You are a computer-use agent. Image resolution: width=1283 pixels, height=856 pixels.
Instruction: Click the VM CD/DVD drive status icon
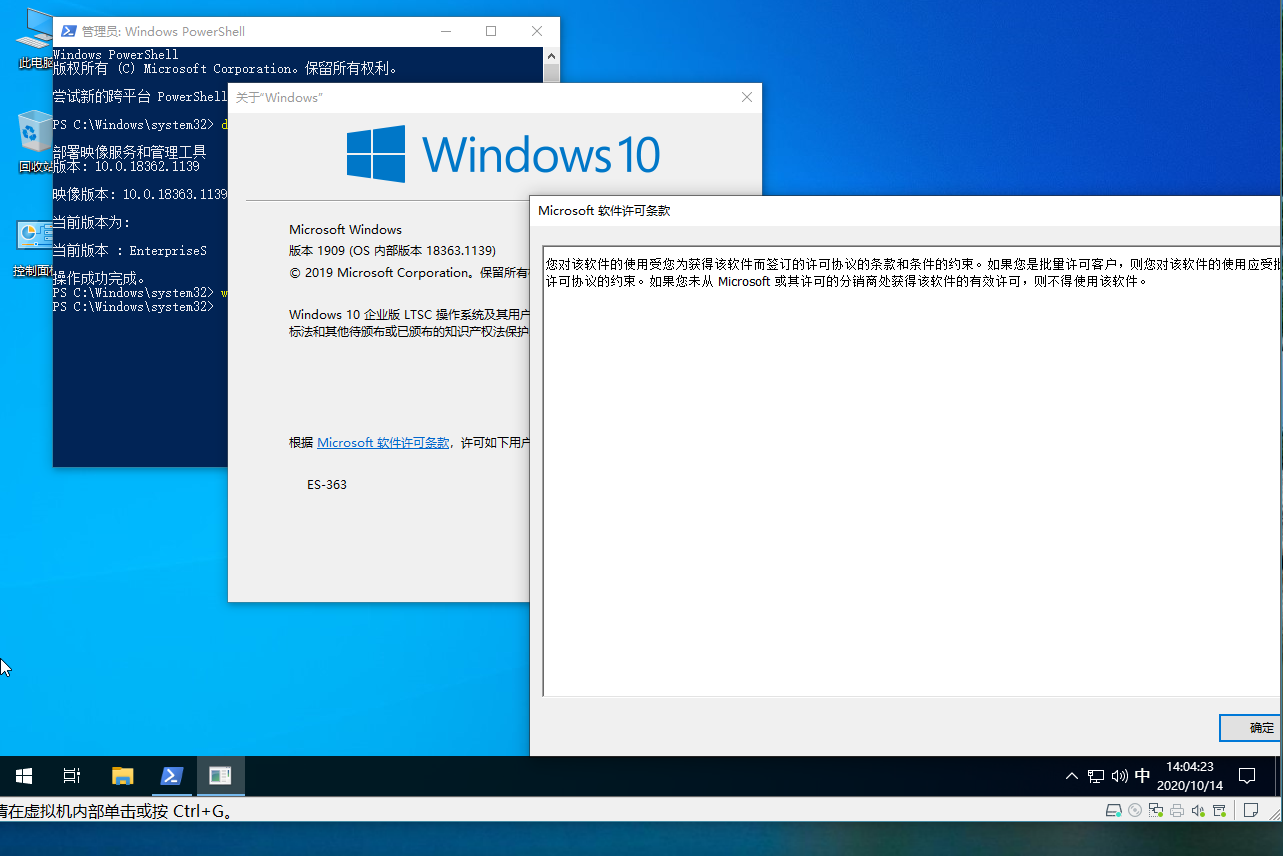(x=1135, y=810)
